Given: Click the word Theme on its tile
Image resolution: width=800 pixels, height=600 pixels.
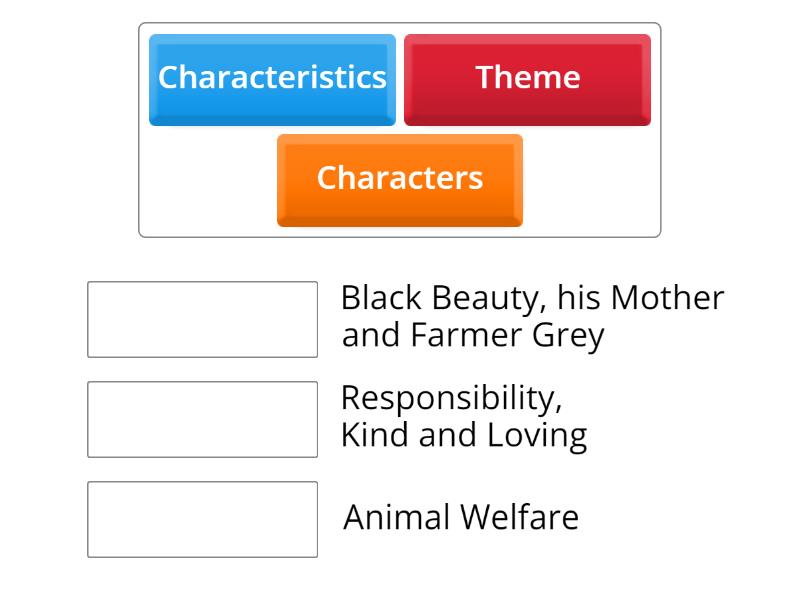Looking at the screenshot, I should [528, 78].
